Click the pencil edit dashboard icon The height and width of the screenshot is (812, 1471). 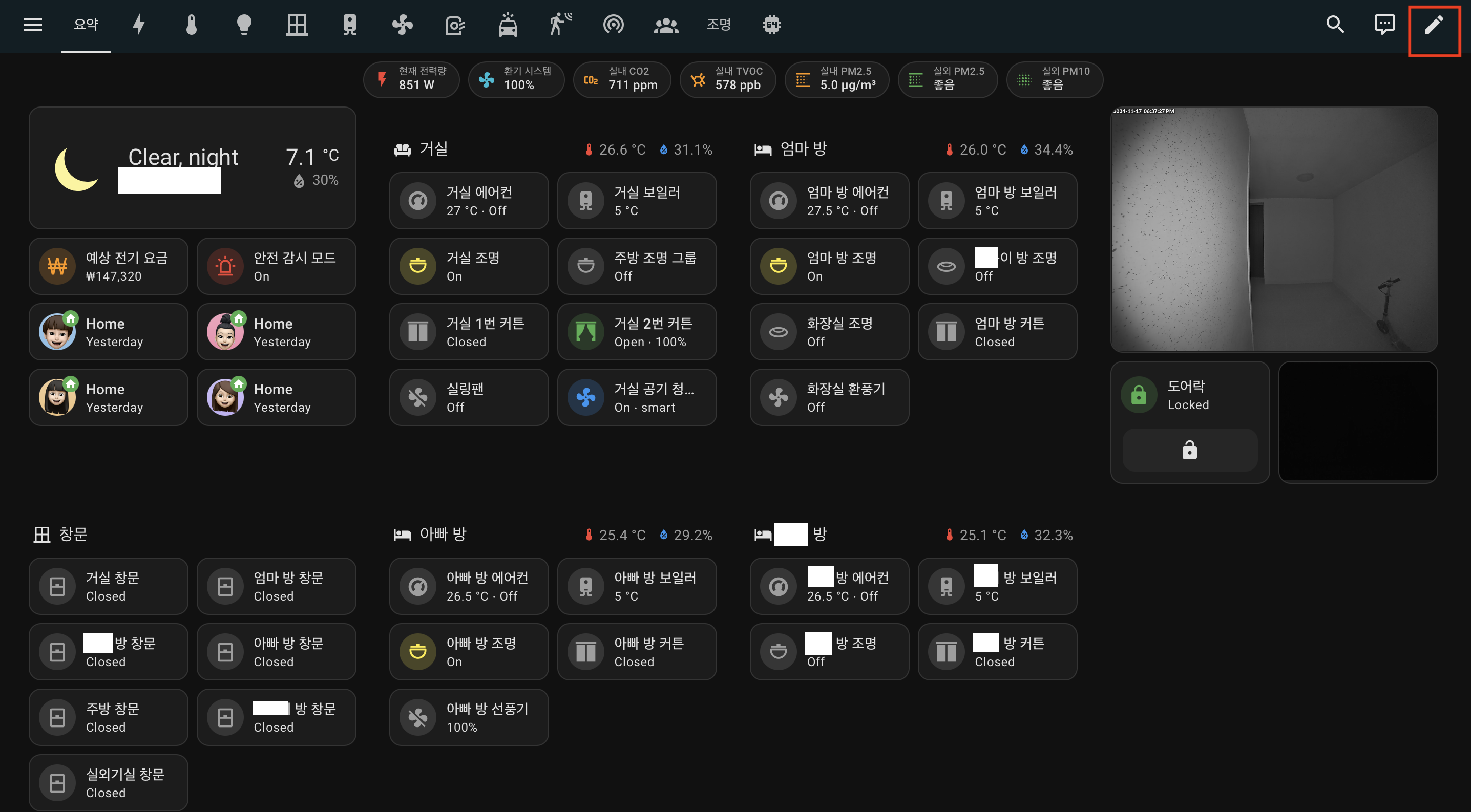[x=1433, y=25]
